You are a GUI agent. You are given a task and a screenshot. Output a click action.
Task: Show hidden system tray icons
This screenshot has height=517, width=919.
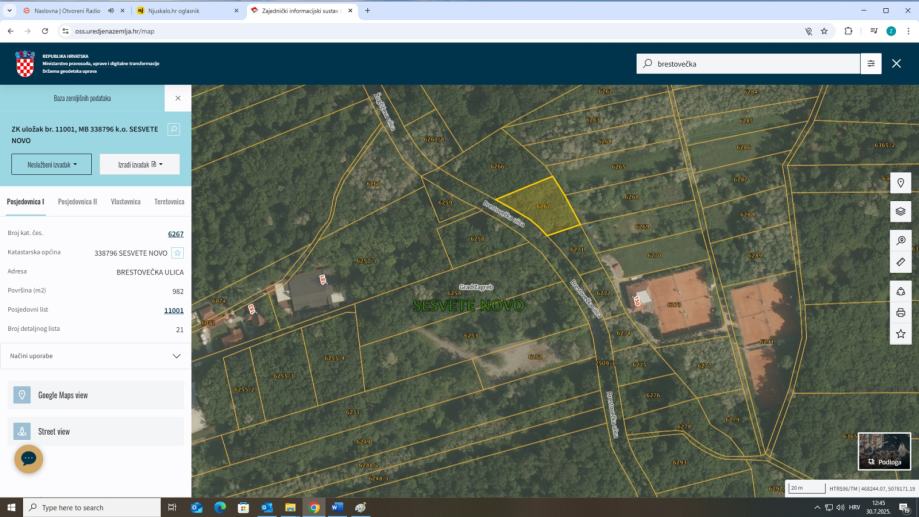[816, 508]
